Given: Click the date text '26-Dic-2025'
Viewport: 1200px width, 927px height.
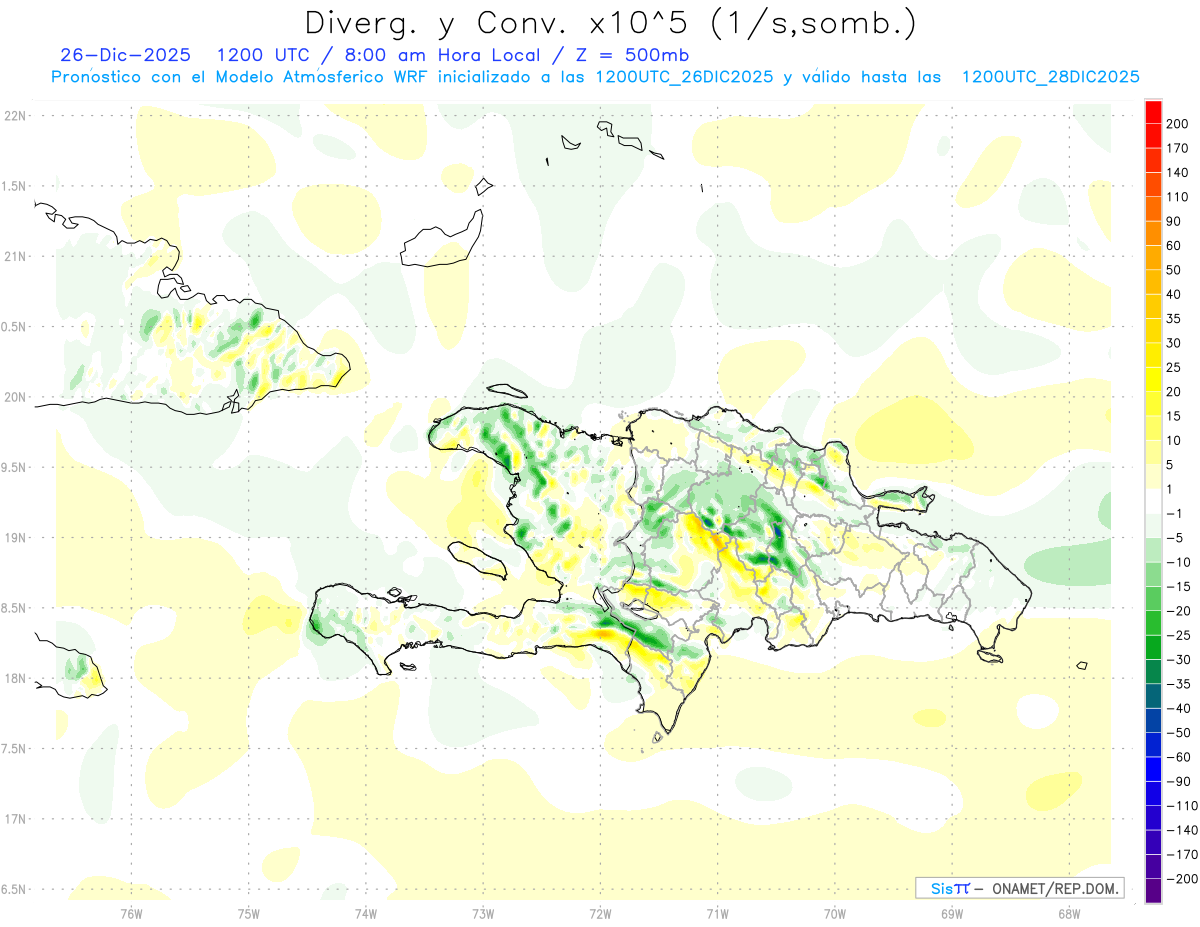Looking at the screenshot, I should 125,55.
